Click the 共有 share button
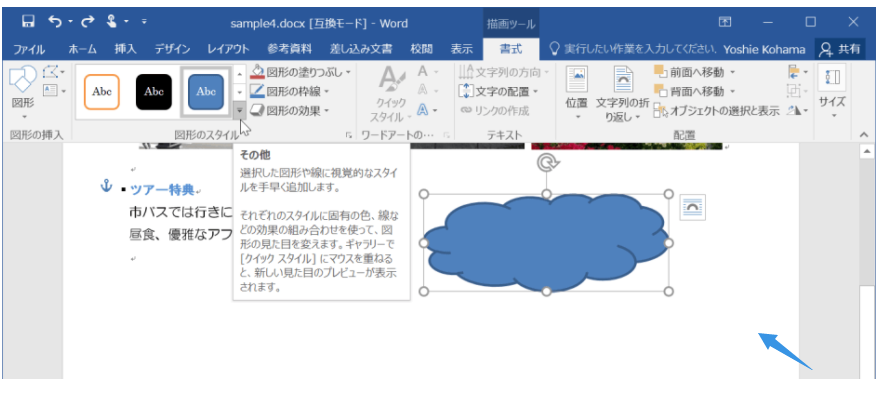Viewport: 877px width, 393px height. [x=839, y=49]
